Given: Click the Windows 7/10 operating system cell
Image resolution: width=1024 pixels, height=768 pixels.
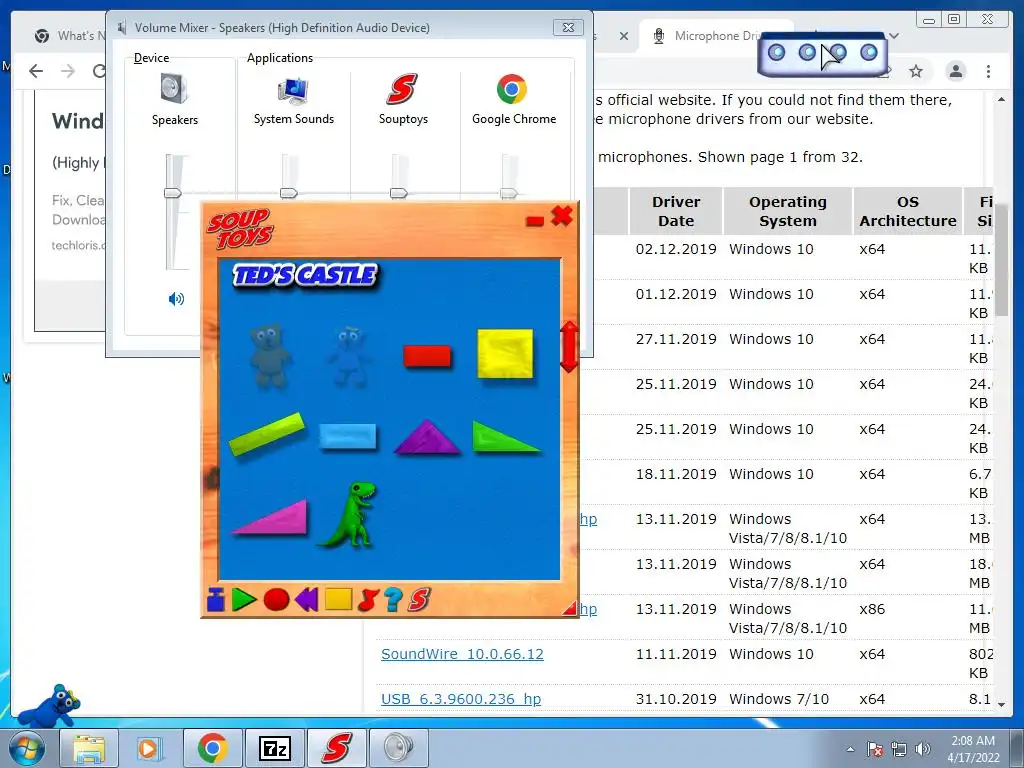Looking at the screenshot, I should 778,699.
